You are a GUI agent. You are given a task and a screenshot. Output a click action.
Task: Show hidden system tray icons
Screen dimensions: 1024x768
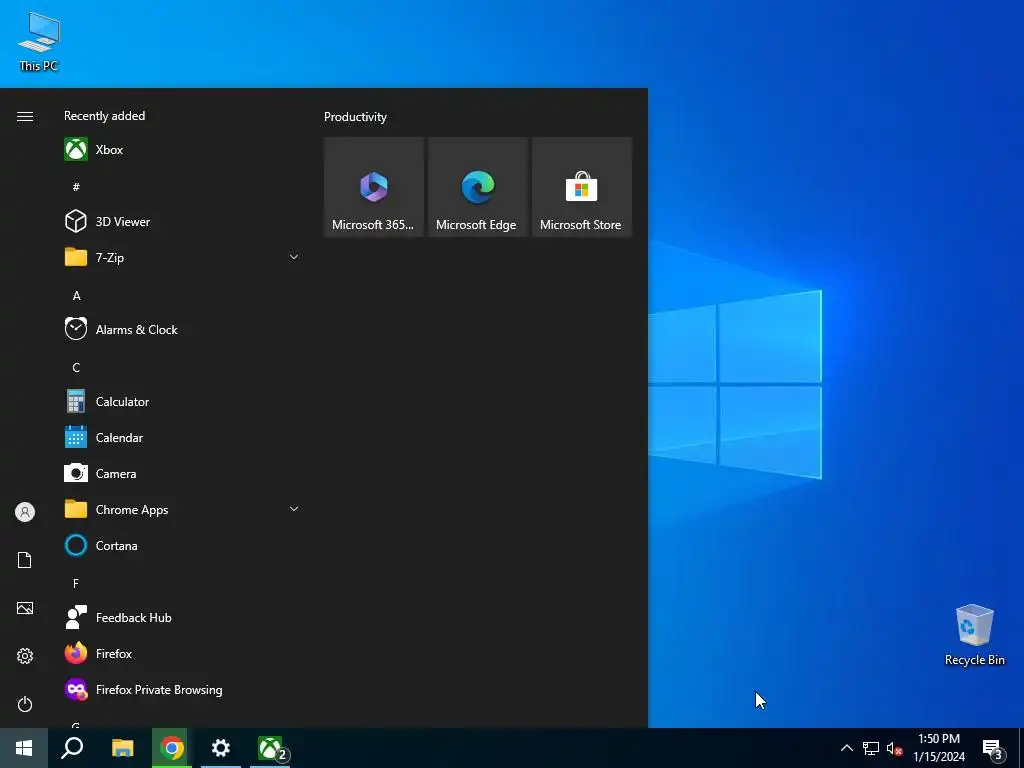(846, 748)
